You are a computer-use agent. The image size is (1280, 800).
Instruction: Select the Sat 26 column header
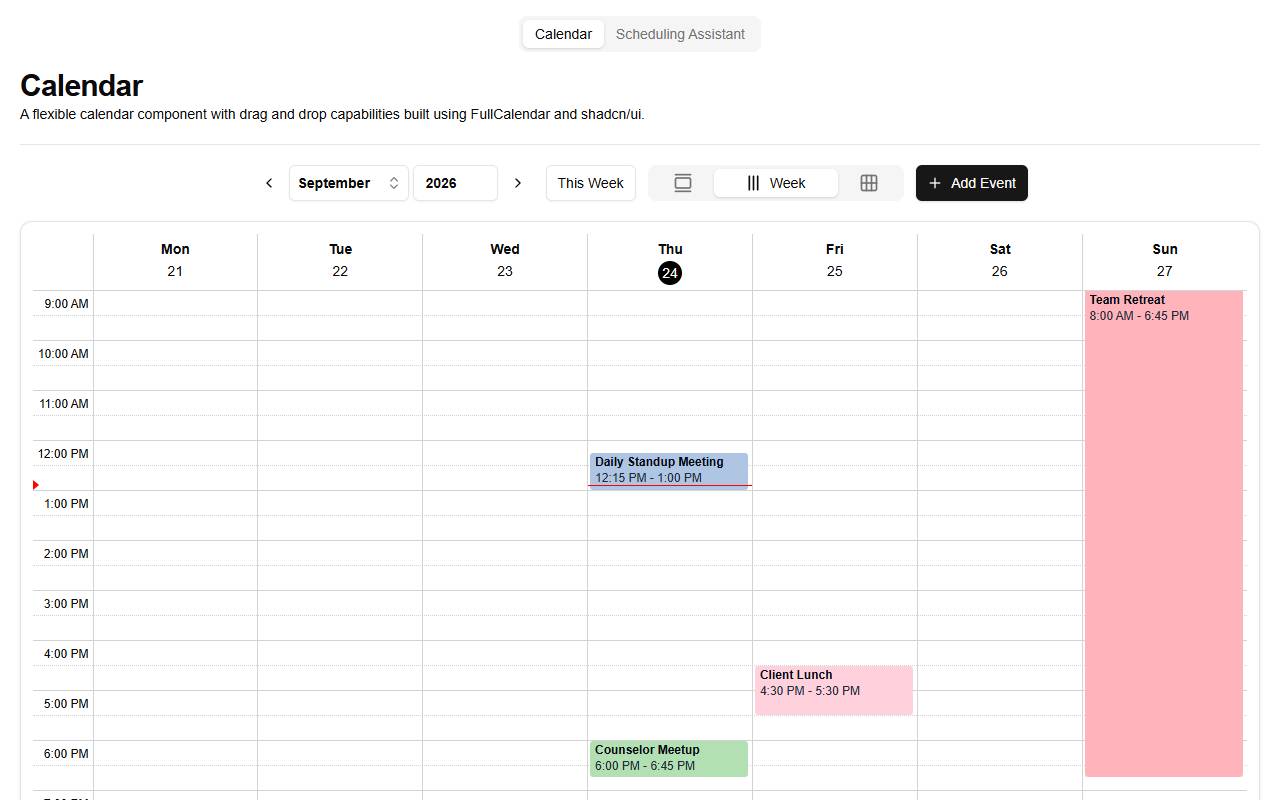pos(1000,261)
